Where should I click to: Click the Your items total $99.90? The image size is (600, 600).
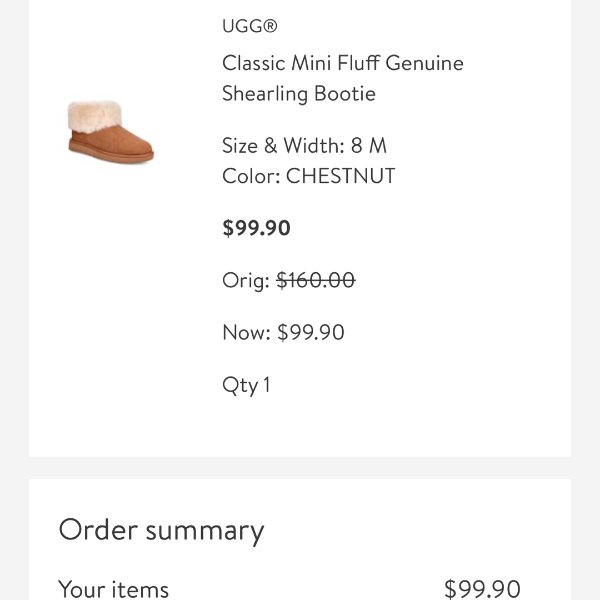coord(482,589)
